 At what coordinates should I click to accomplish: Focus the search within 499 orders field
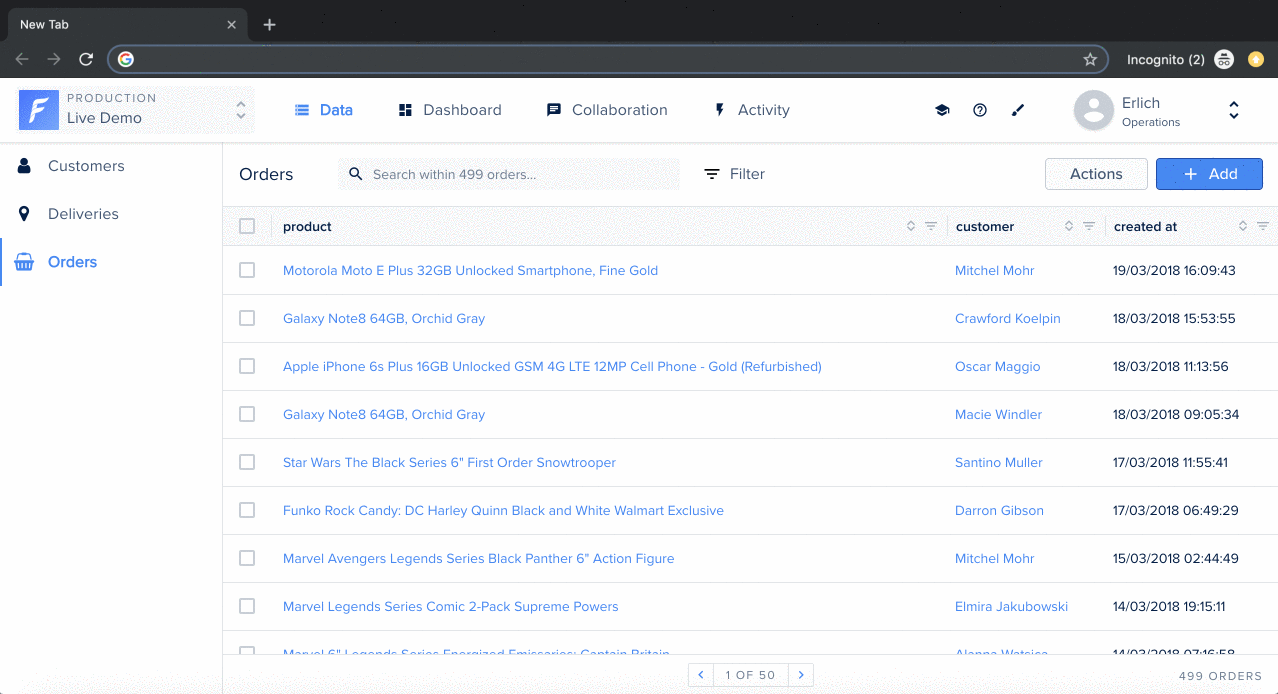tap(508, 174)
